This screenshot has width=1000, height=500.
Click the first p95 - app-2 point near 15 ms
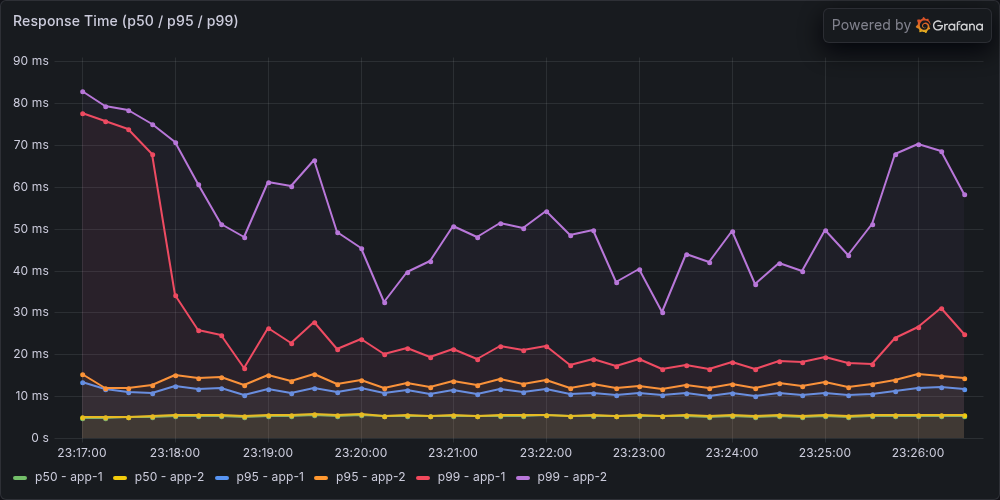pos(82,374)
